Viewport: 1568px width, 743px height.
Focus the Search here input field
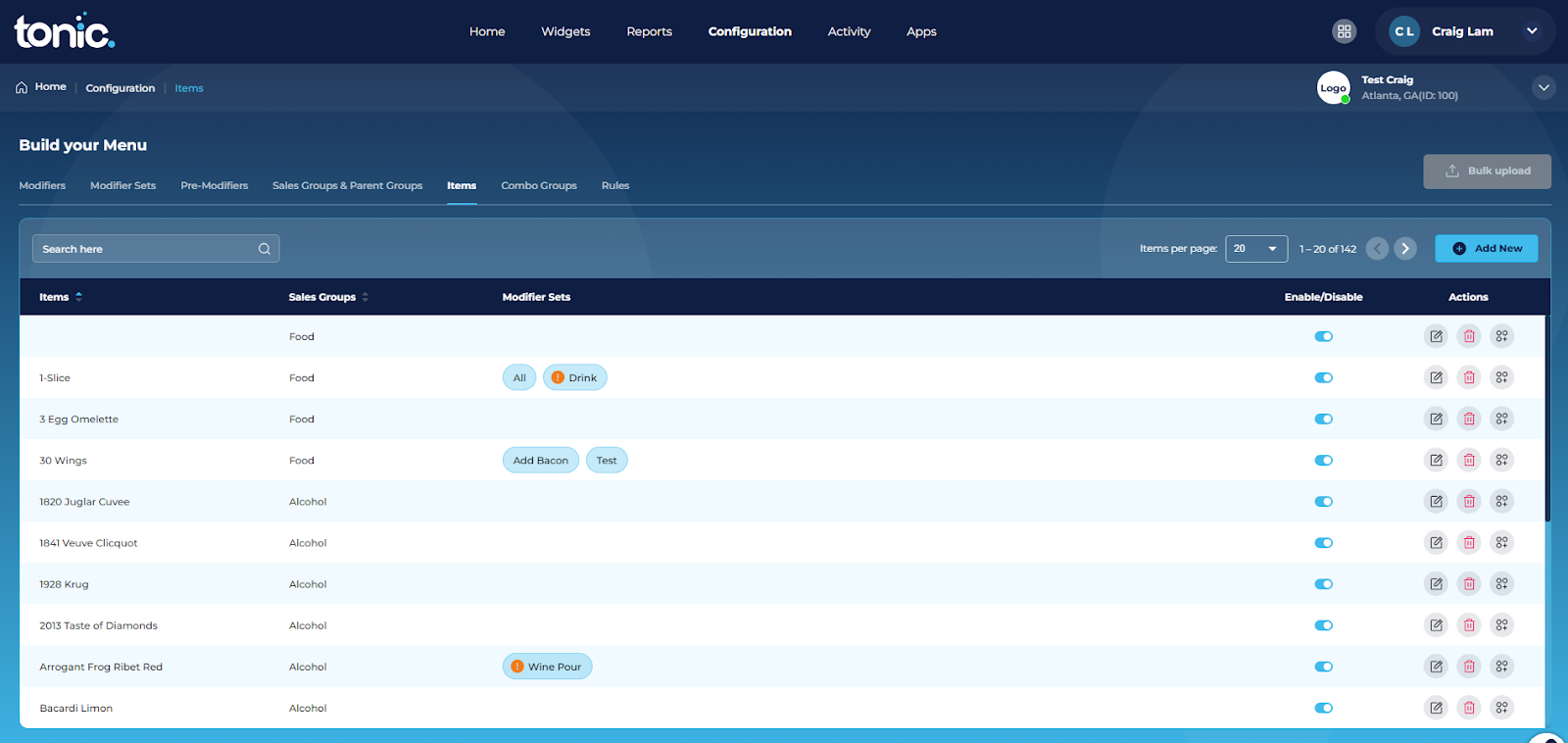pos(156,249)
